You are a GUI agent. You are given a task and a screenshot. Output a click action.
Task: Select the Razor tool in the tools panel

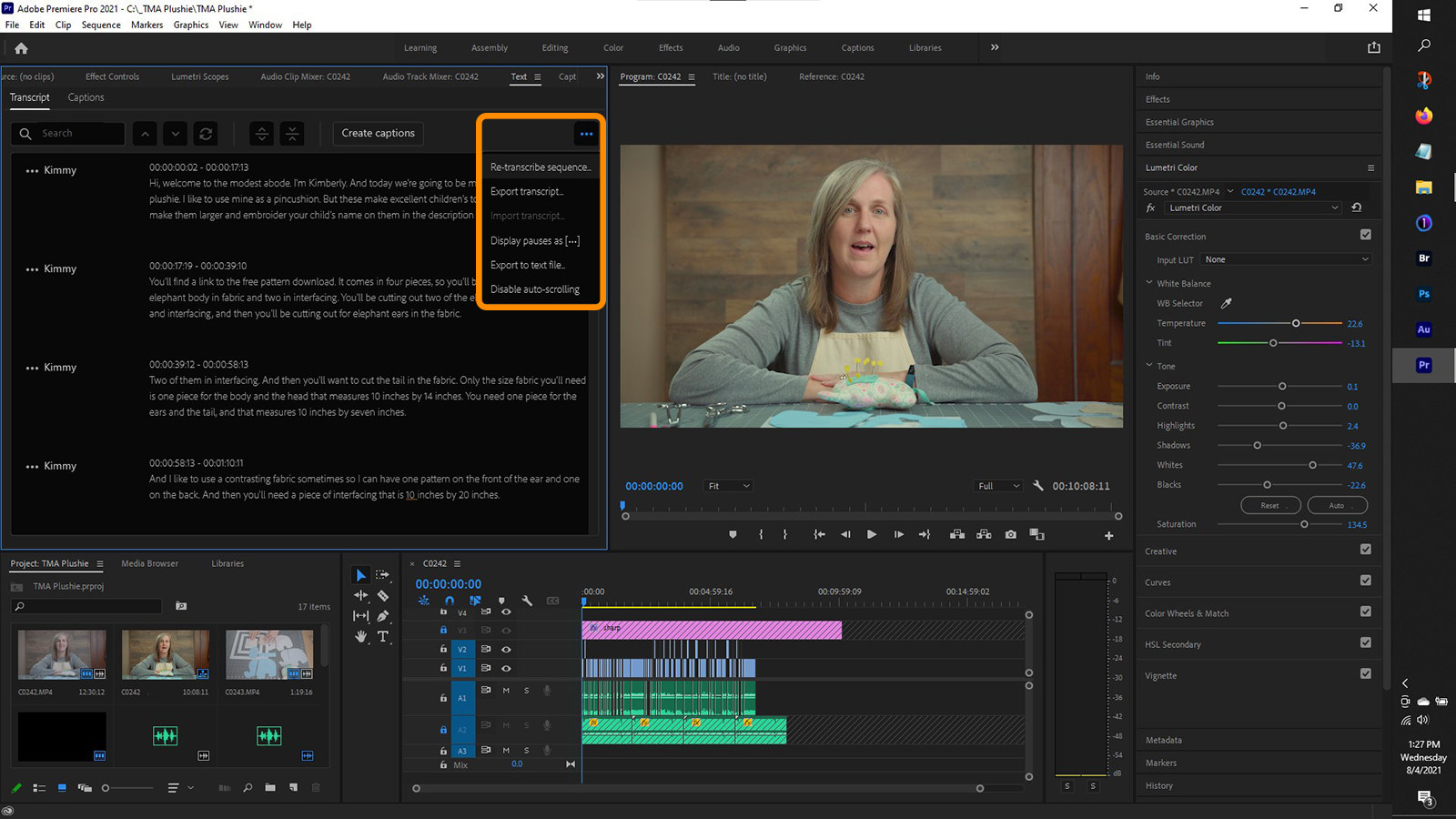(x=383, y=596)
